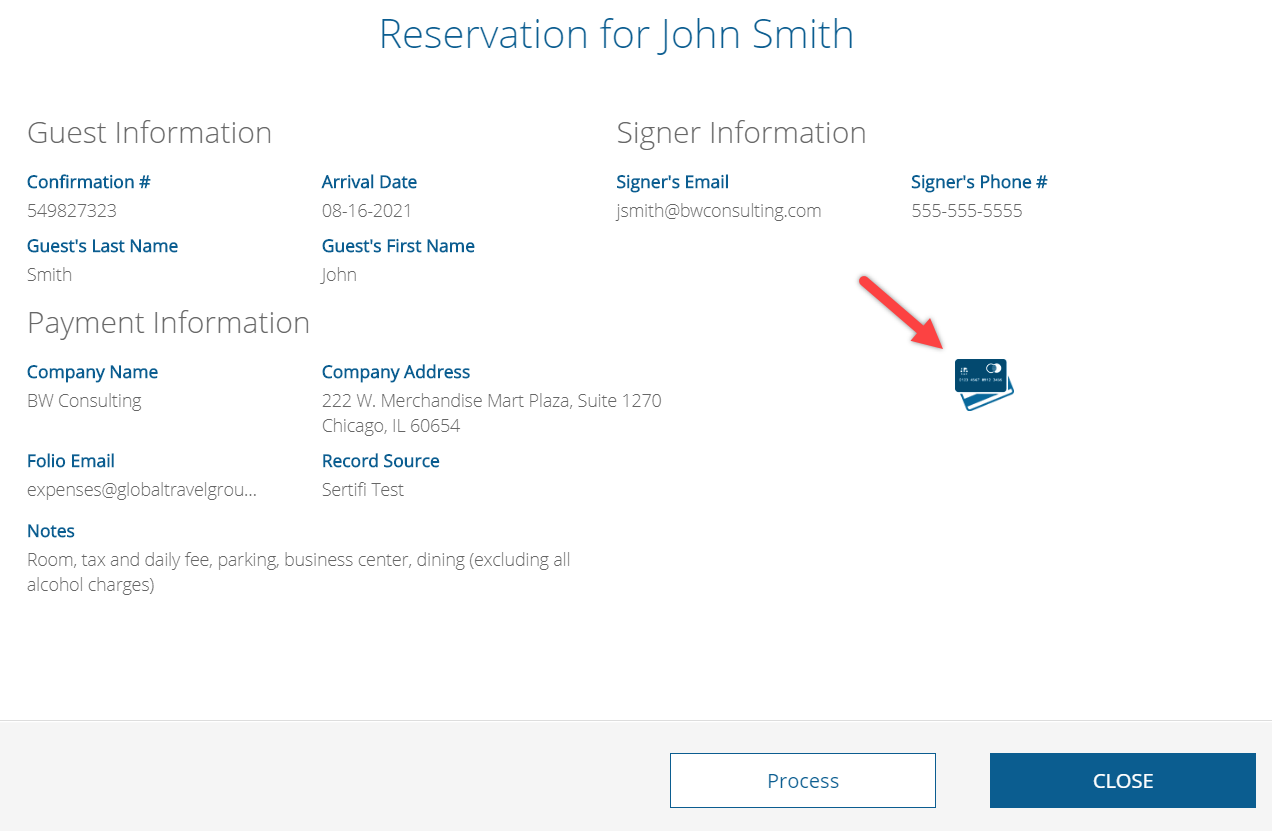The image size is (1272, 831).
Task: Select the guest's first name John
Action: point(339,275)
